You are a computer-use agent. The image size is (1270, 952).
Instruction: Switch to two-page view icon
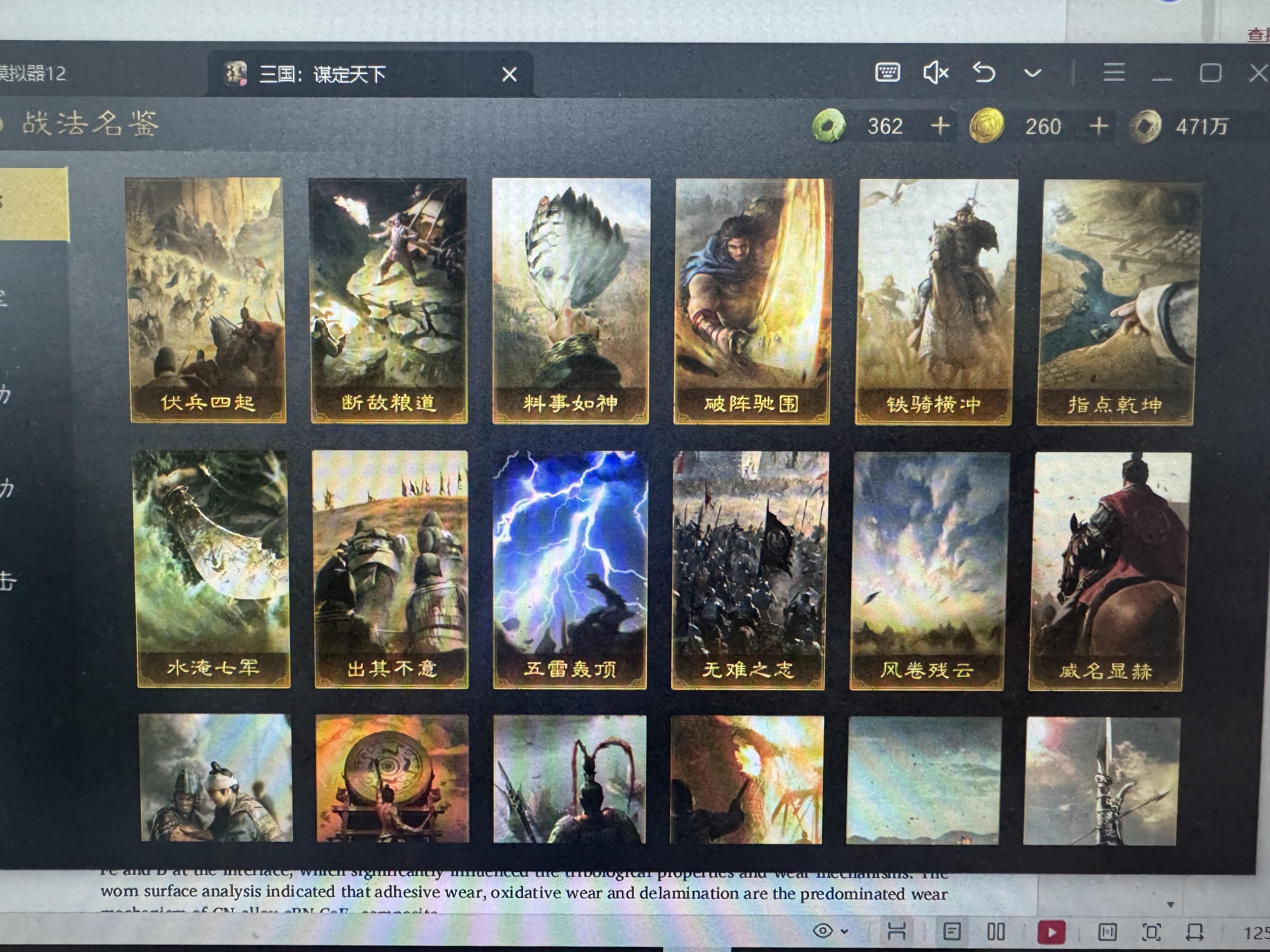pos(996,931)
